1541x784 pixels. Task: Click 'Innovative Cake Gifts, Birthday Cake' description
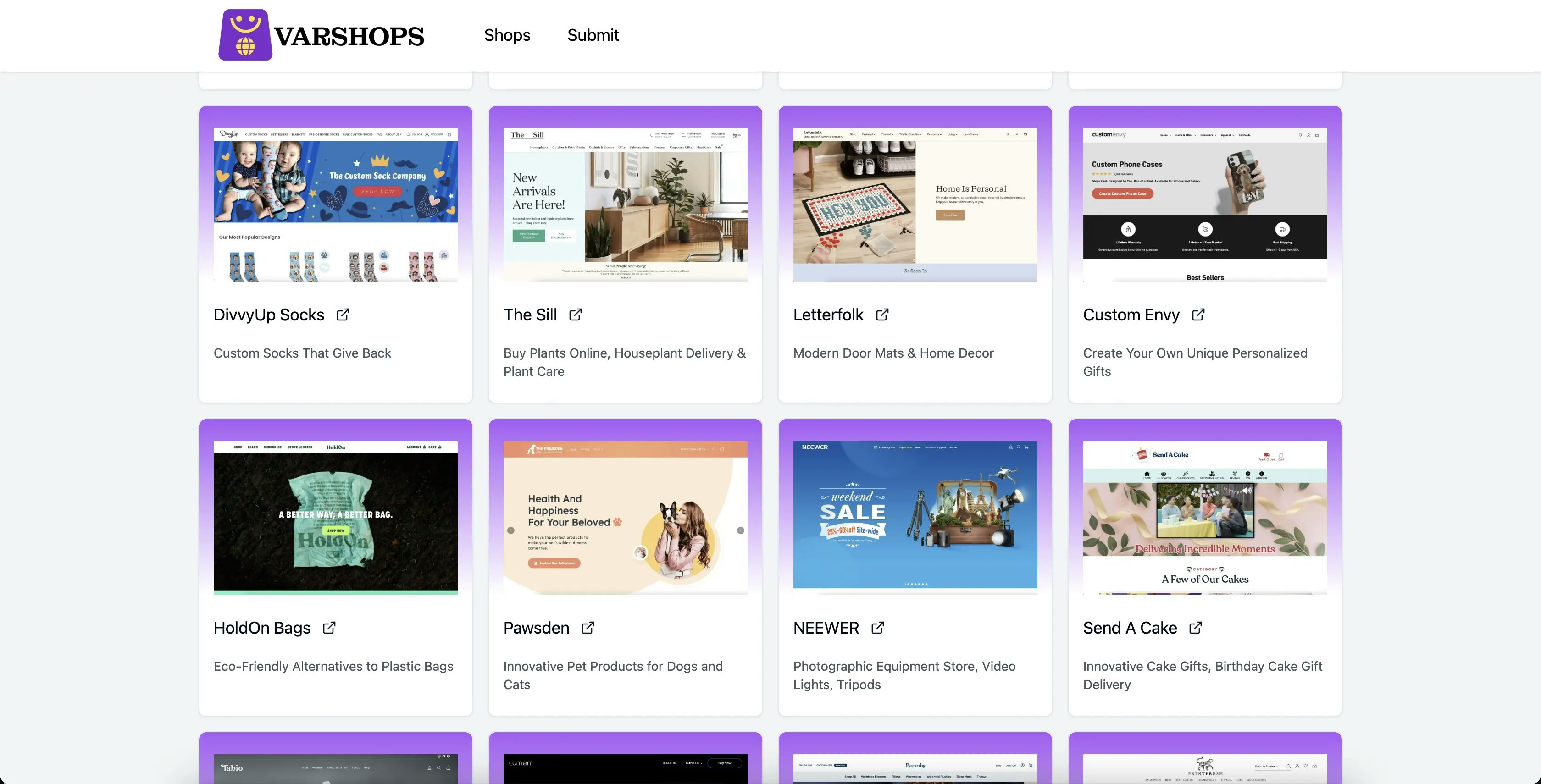[x=1203, y=676]
